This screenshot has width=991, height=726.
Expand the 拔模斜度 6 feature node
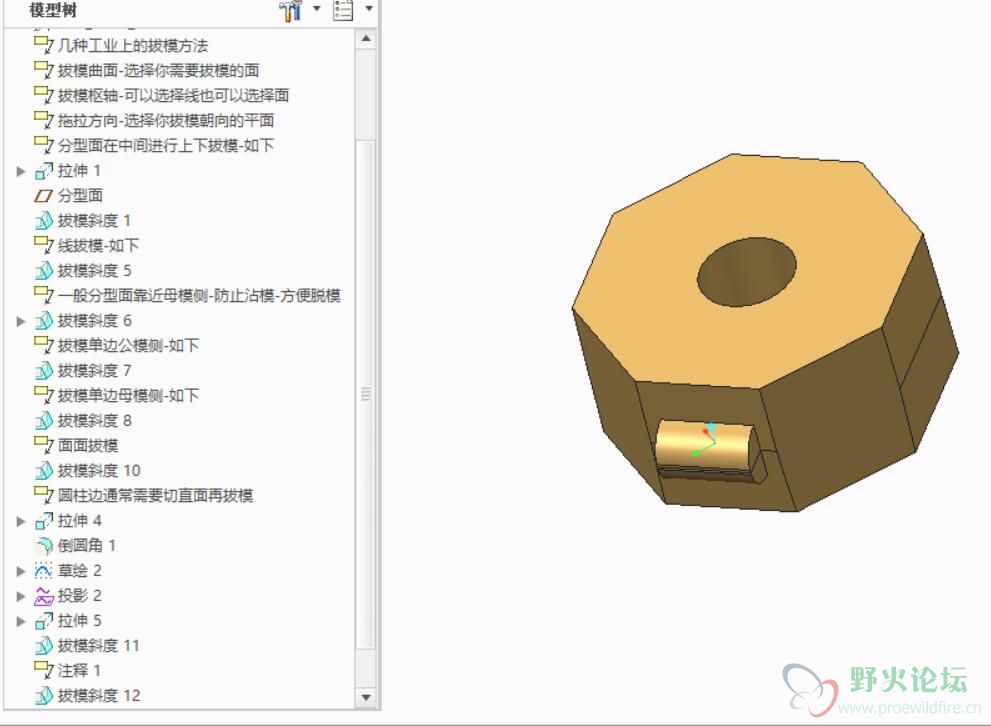(21, 322)
